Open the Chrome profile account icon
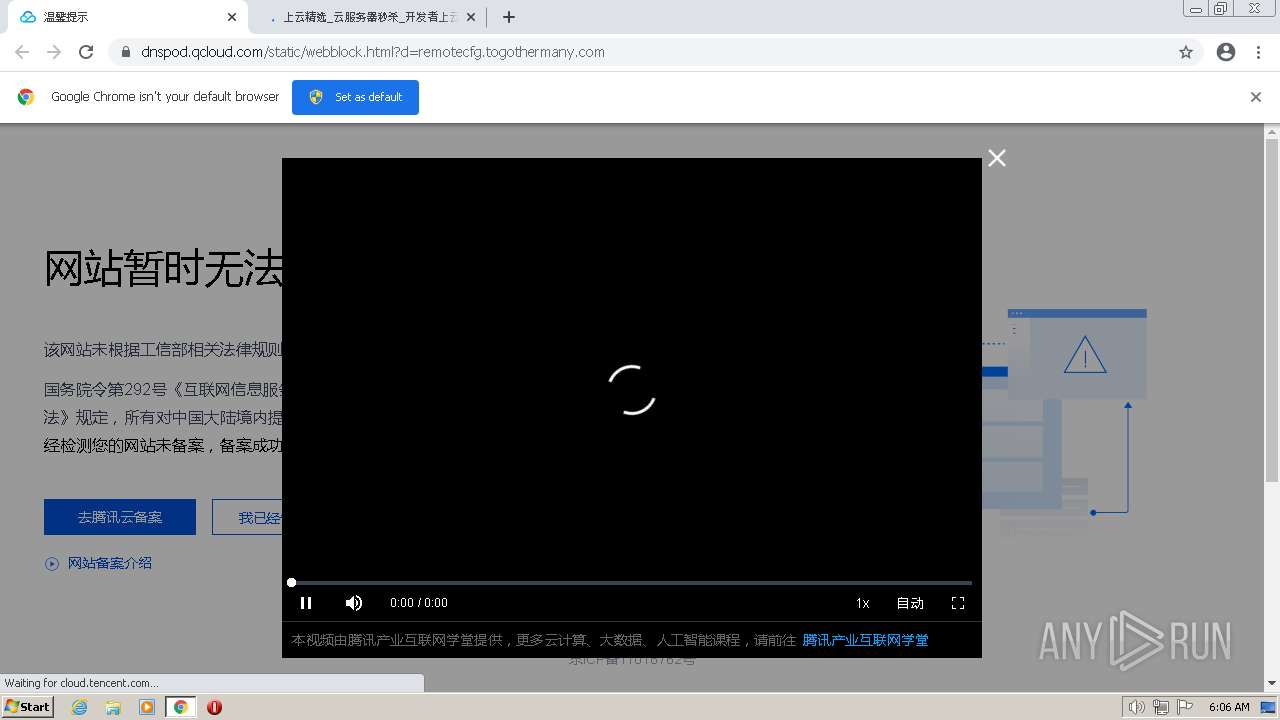The image size is (1280, 720). [1226, 52]
